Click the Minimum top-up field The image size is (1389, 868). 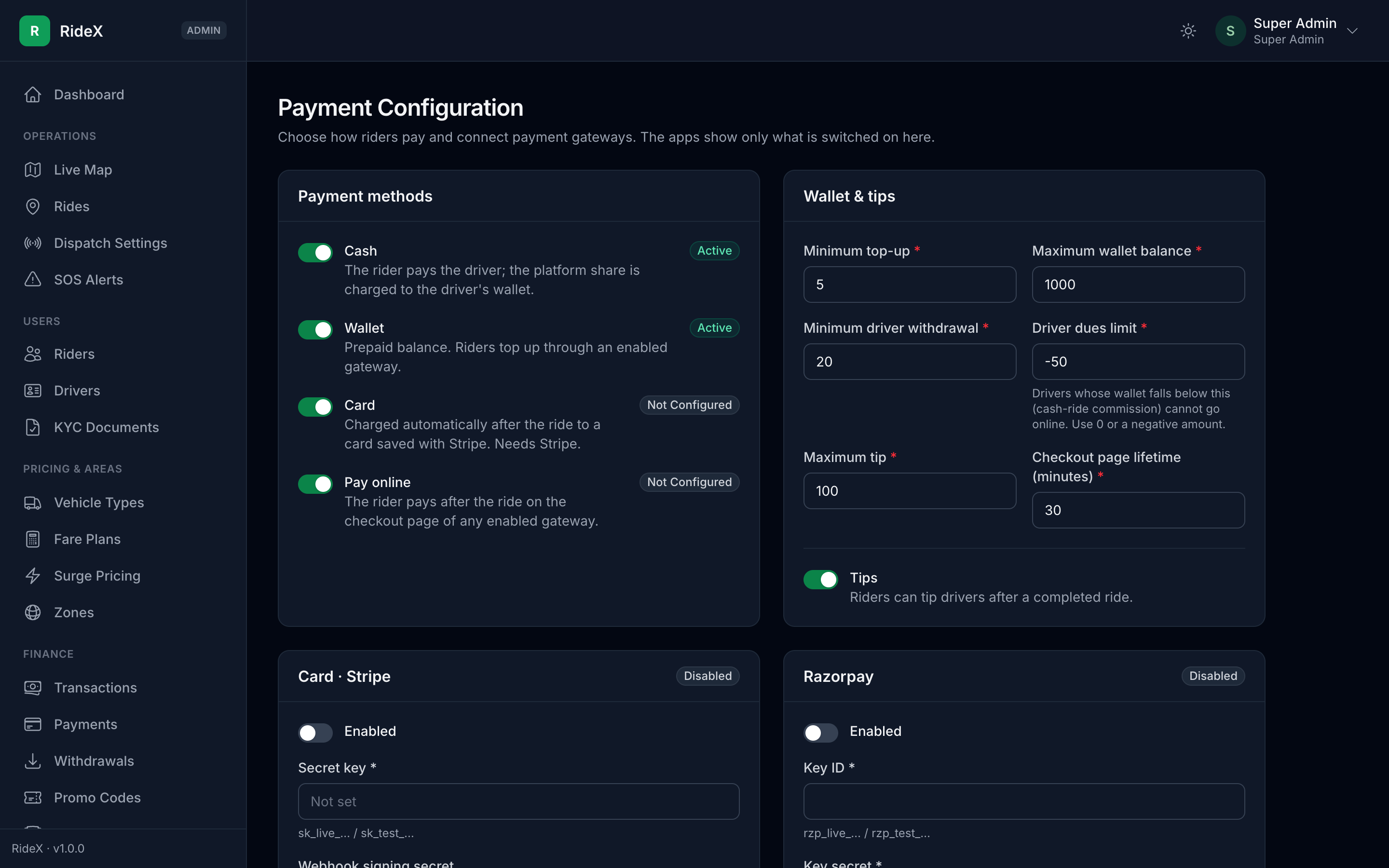(910, 285)
